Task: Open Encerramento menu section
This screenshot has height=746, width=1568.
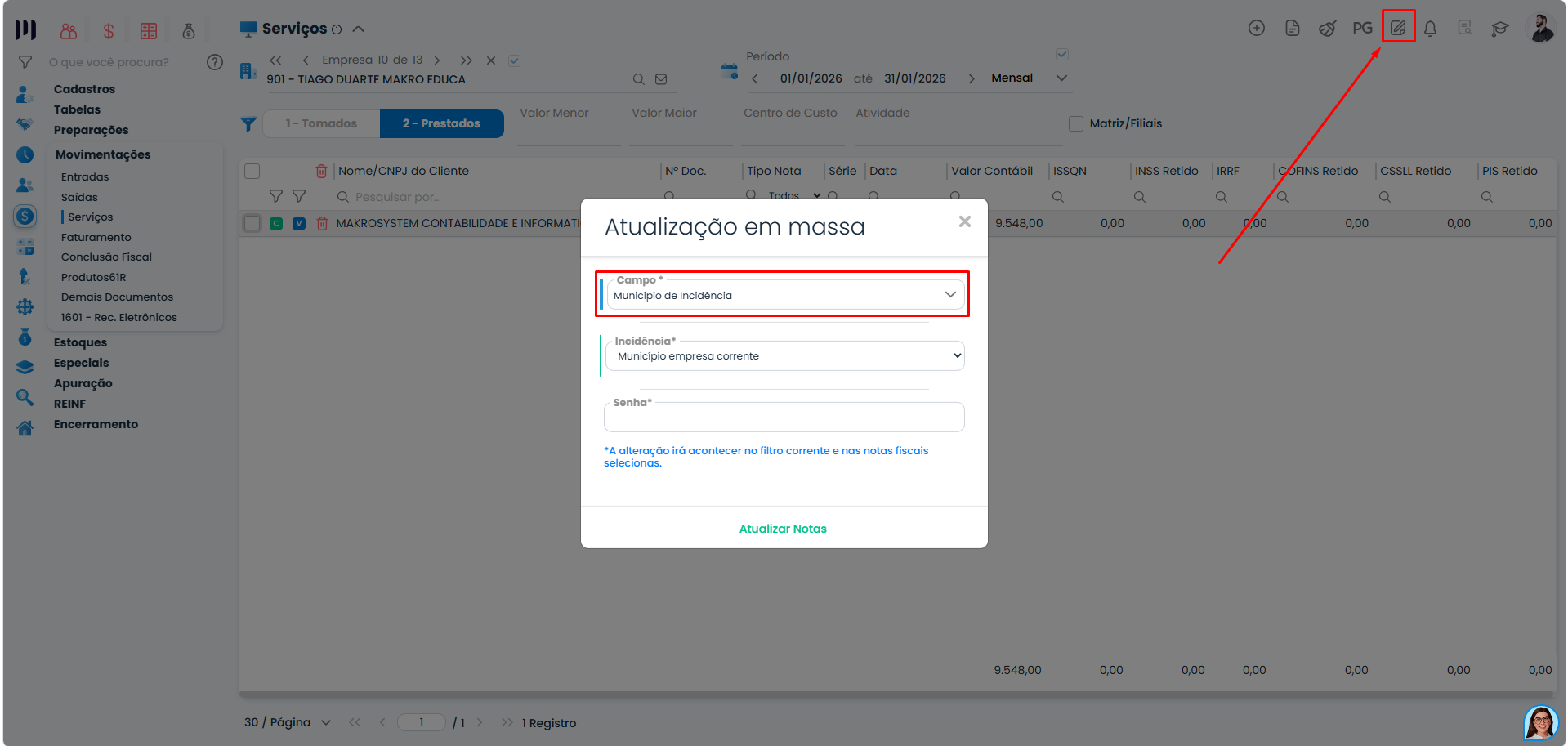Action: [x=96, y=424]
